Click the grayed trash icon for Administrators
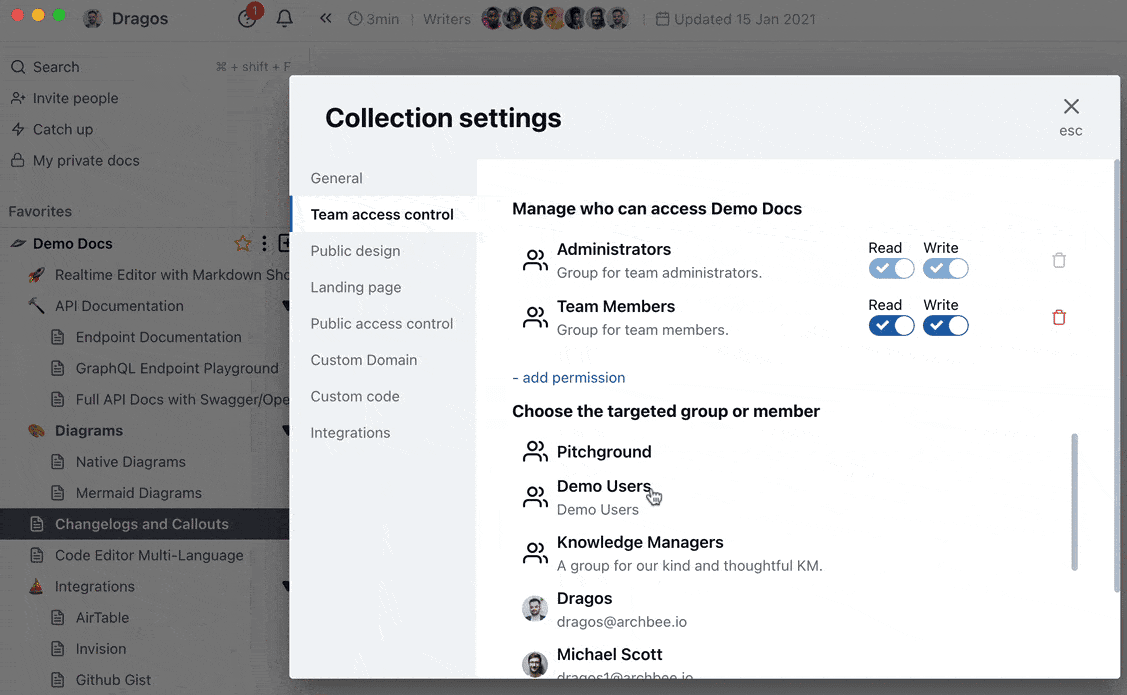1127x695 pixels. (1059, 260)
